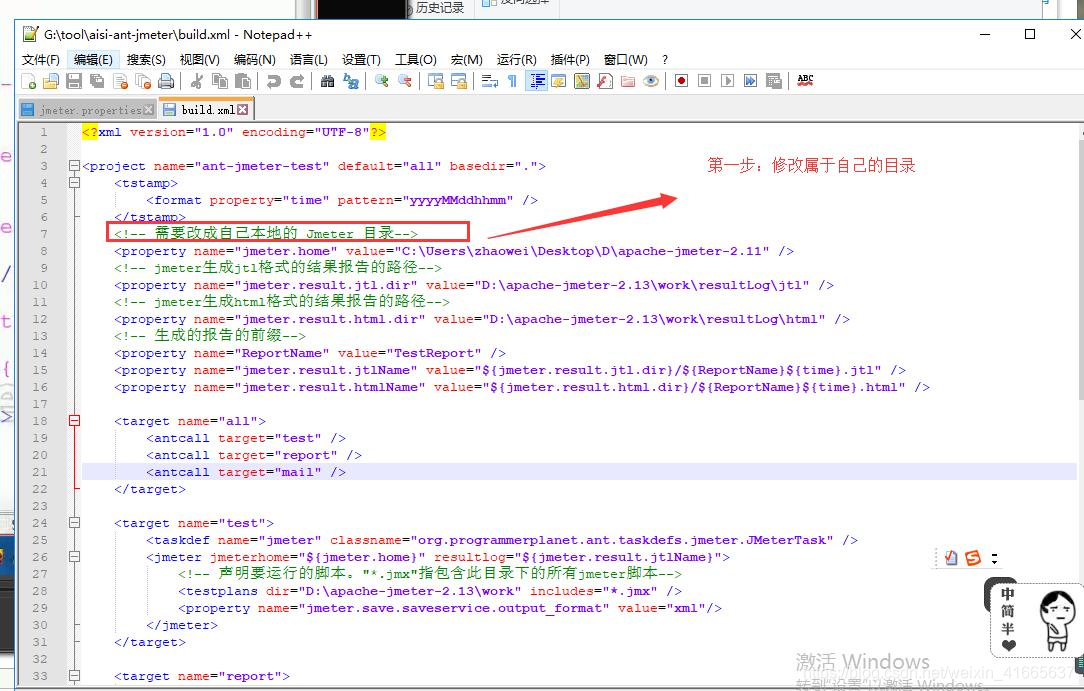The height and width of the screenshot is (691, 1084).
Task: Open the Replace tool icon
Action: point(351,82)
